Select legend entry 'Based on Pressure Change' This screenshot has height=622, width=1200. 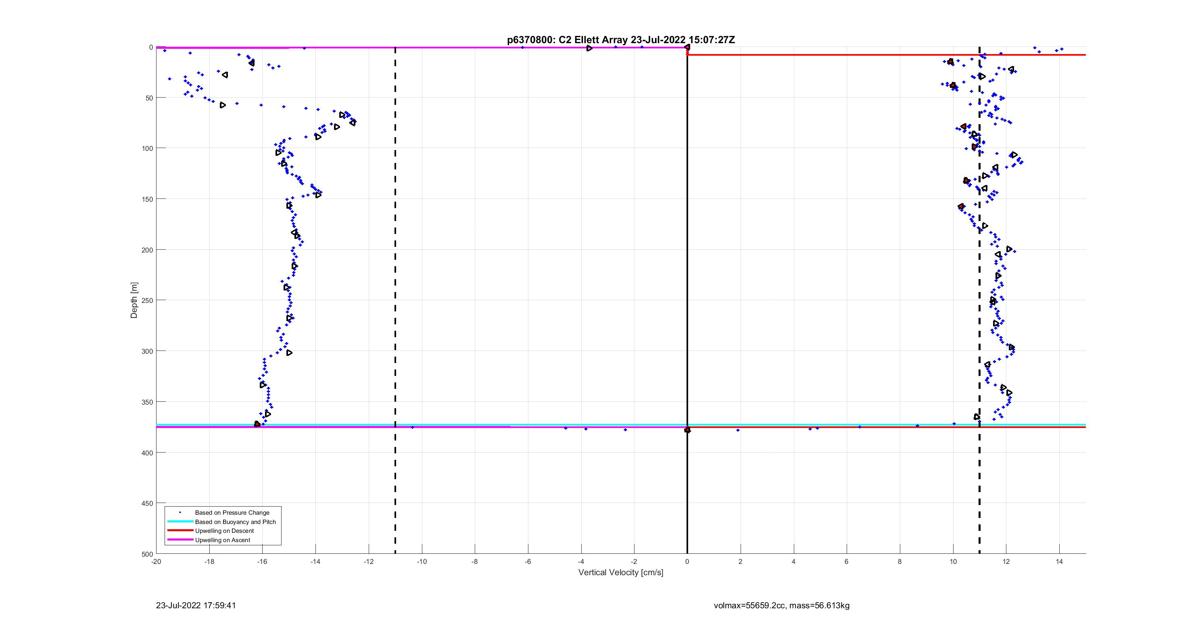point(232,513)
